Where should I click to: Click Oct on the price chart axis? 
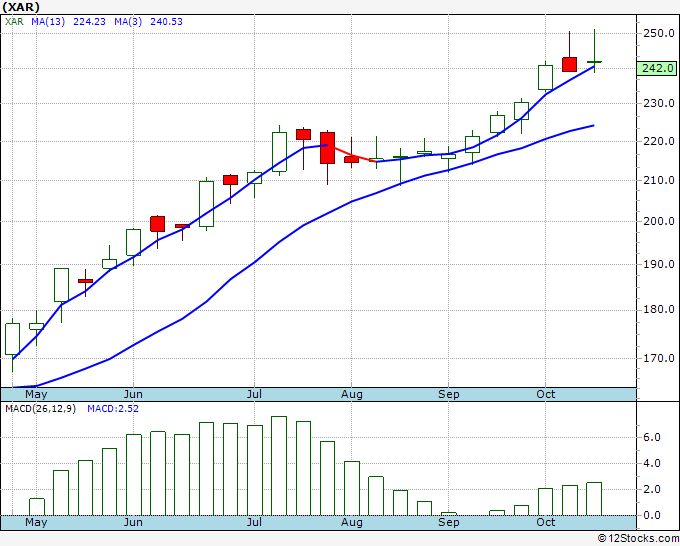[546, 395]
